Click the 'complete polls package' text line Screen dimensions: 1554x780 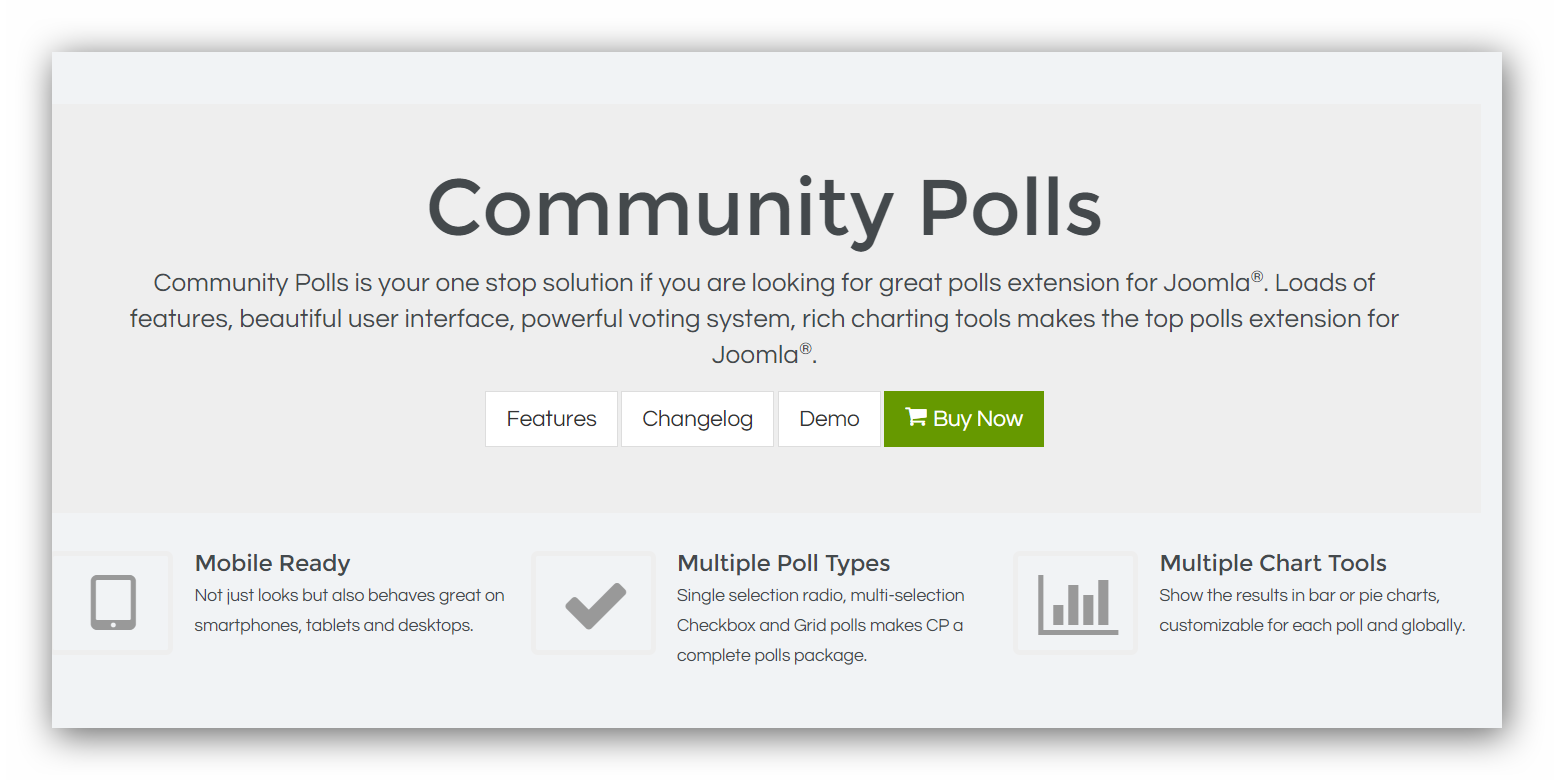click(772, 656)
